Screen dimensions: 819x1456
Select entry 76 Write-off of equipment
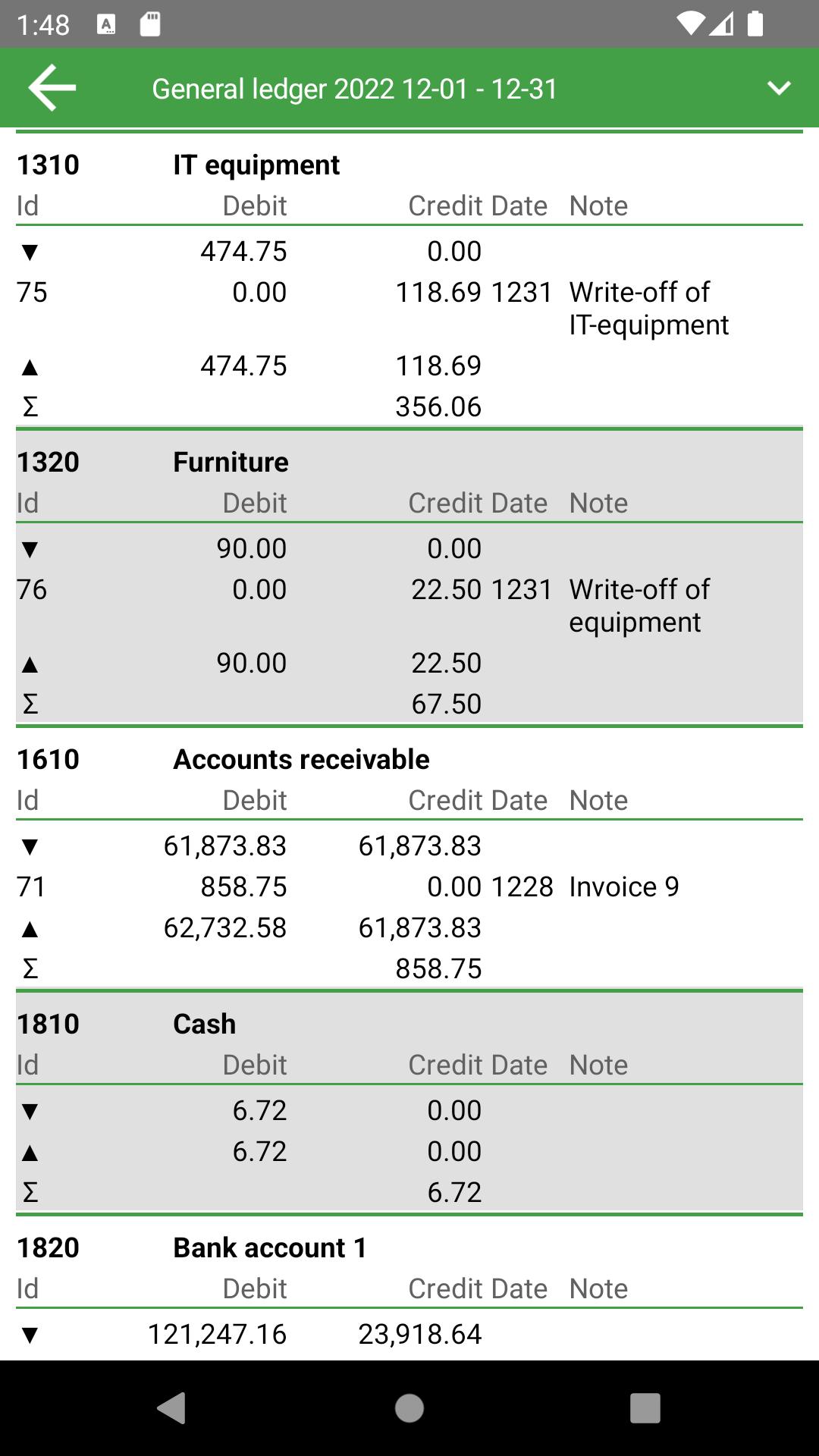pyautogui.click(x=409, y=605)
